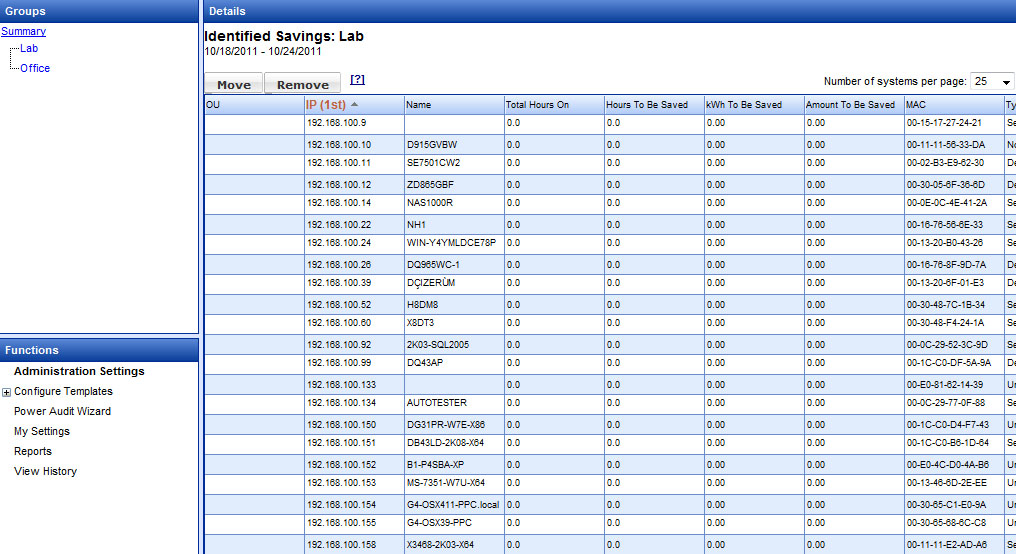Click the IP sort arrow icon
Screen dimensions: 1016x554
pyautogui.click(x=354, y=105)
